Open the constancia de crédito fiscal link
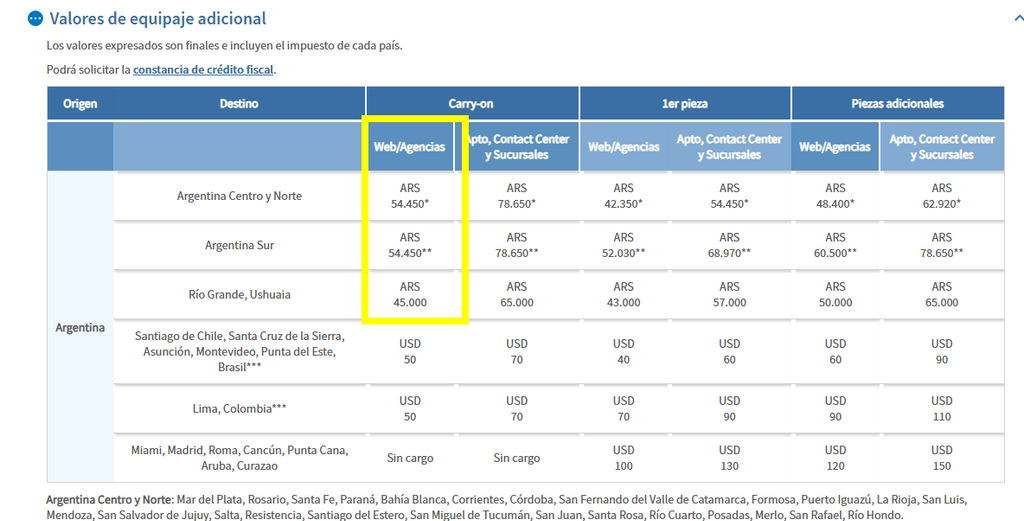This screenshot has width=1024, height=521. coord(203,69)
